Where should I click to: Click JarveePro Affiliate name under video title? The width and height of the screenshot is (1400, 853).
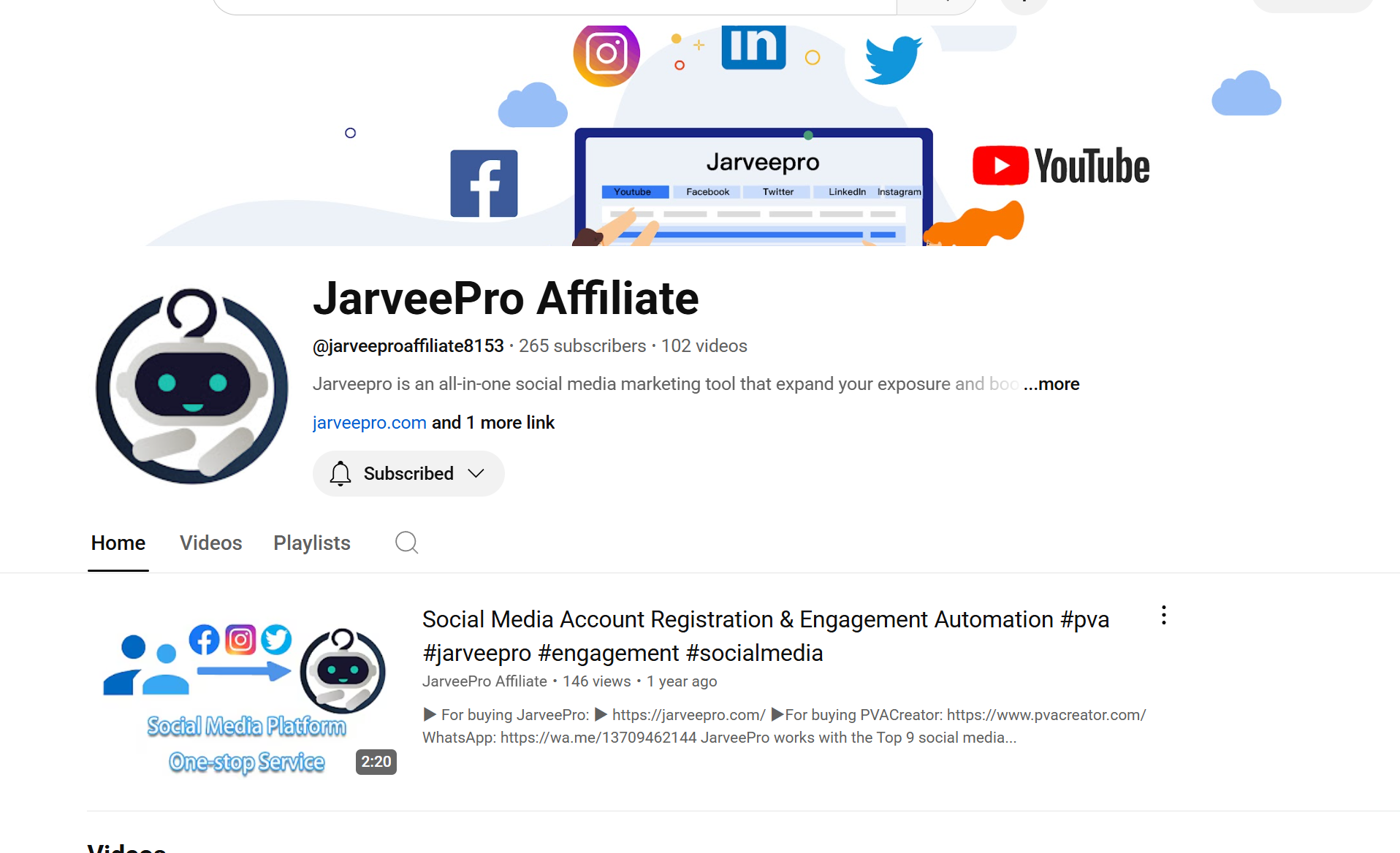pyautogui.click(x=484, y=681)
